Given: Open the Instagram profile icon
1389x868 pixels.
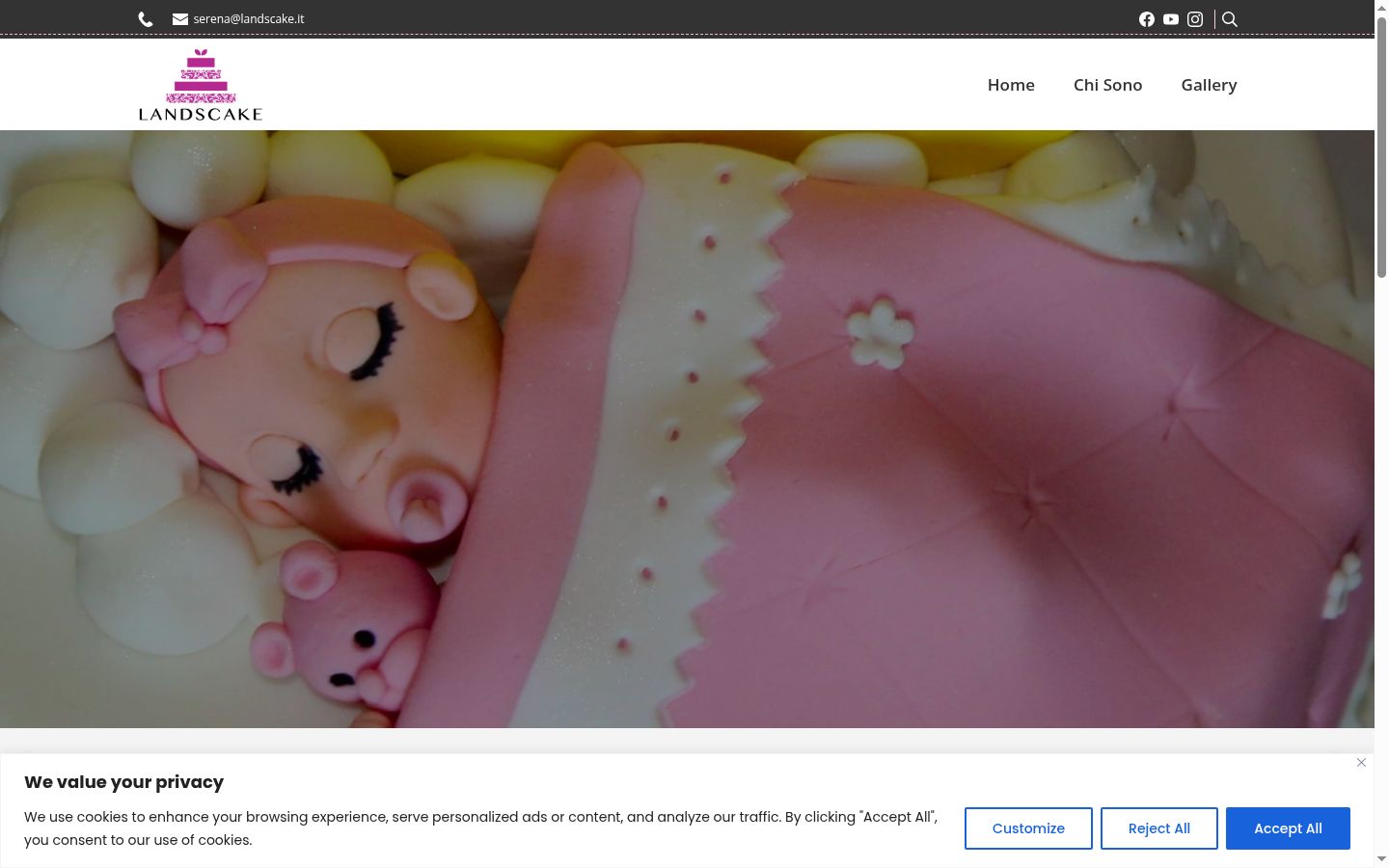Looking at the screenshot, I should coord(1195,19).
